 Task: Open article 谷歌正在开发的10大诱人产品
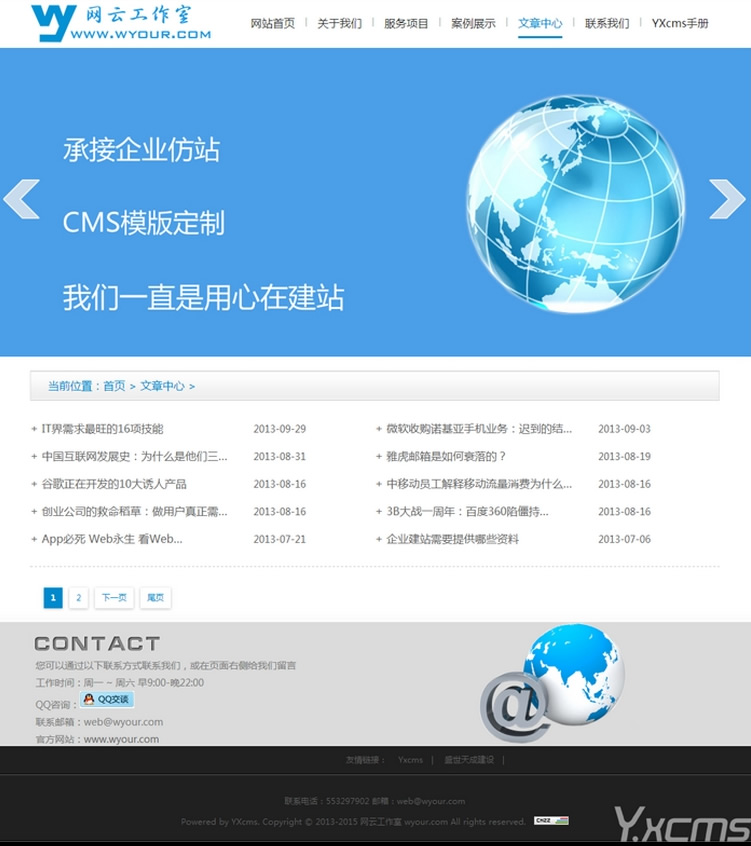[114, 484]
